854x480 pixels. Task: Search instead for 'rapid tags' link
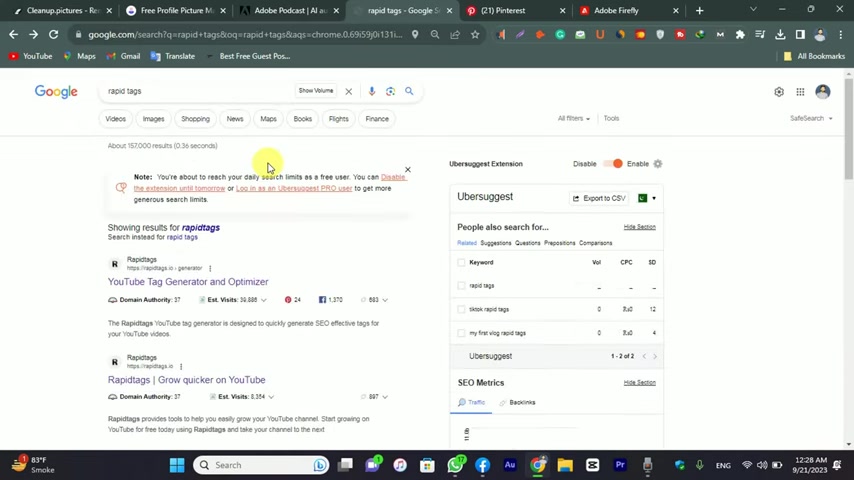click(182, 237)
